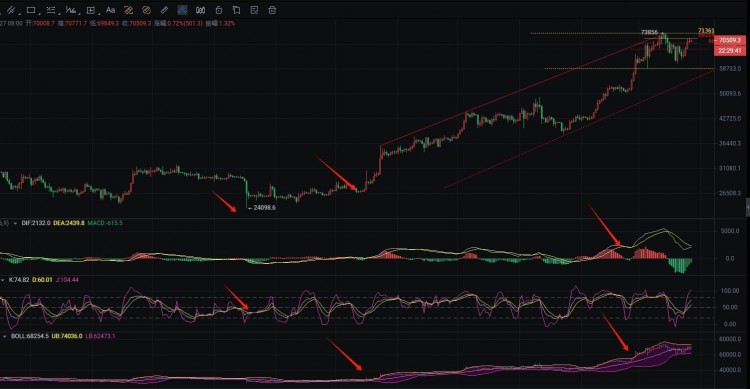Select the Aa text annotation tool
750x389 pixels.
(x=110, y=10)
